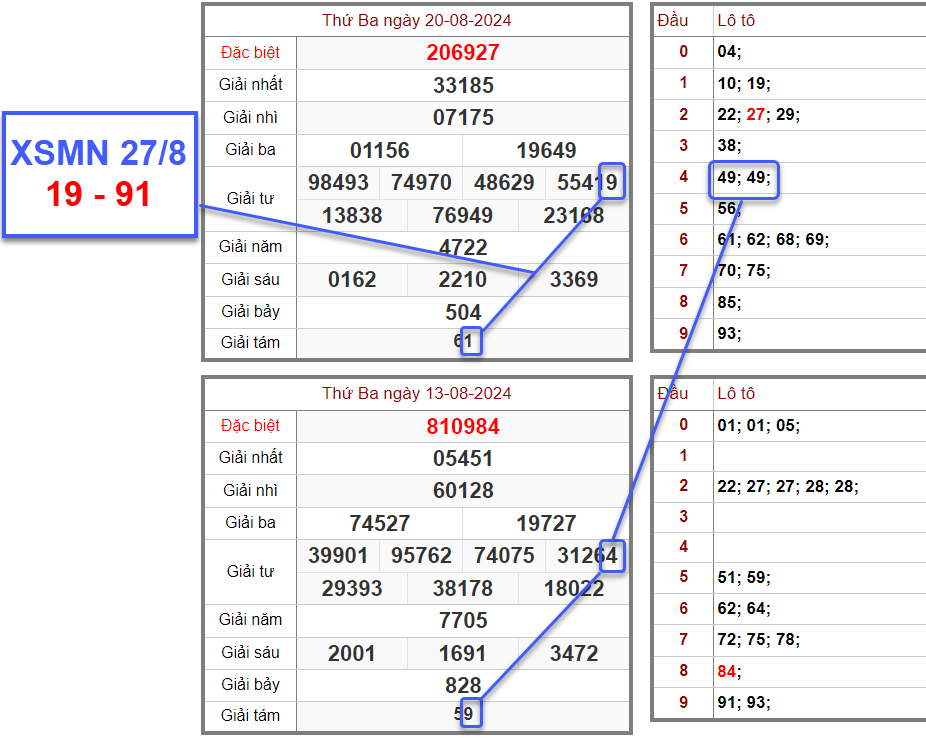This screenshot has height=738, width=926.
Task: Select the 13-08-2024 table date header
Action: pos(416,393)
